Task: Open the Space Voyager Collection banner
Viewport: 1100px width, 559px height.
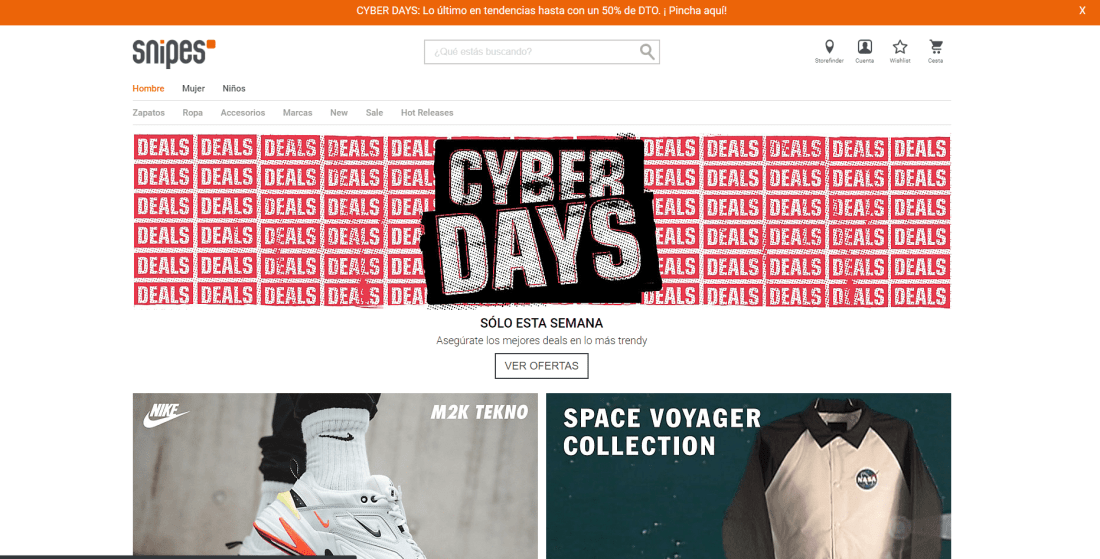Action: (749, 476)
